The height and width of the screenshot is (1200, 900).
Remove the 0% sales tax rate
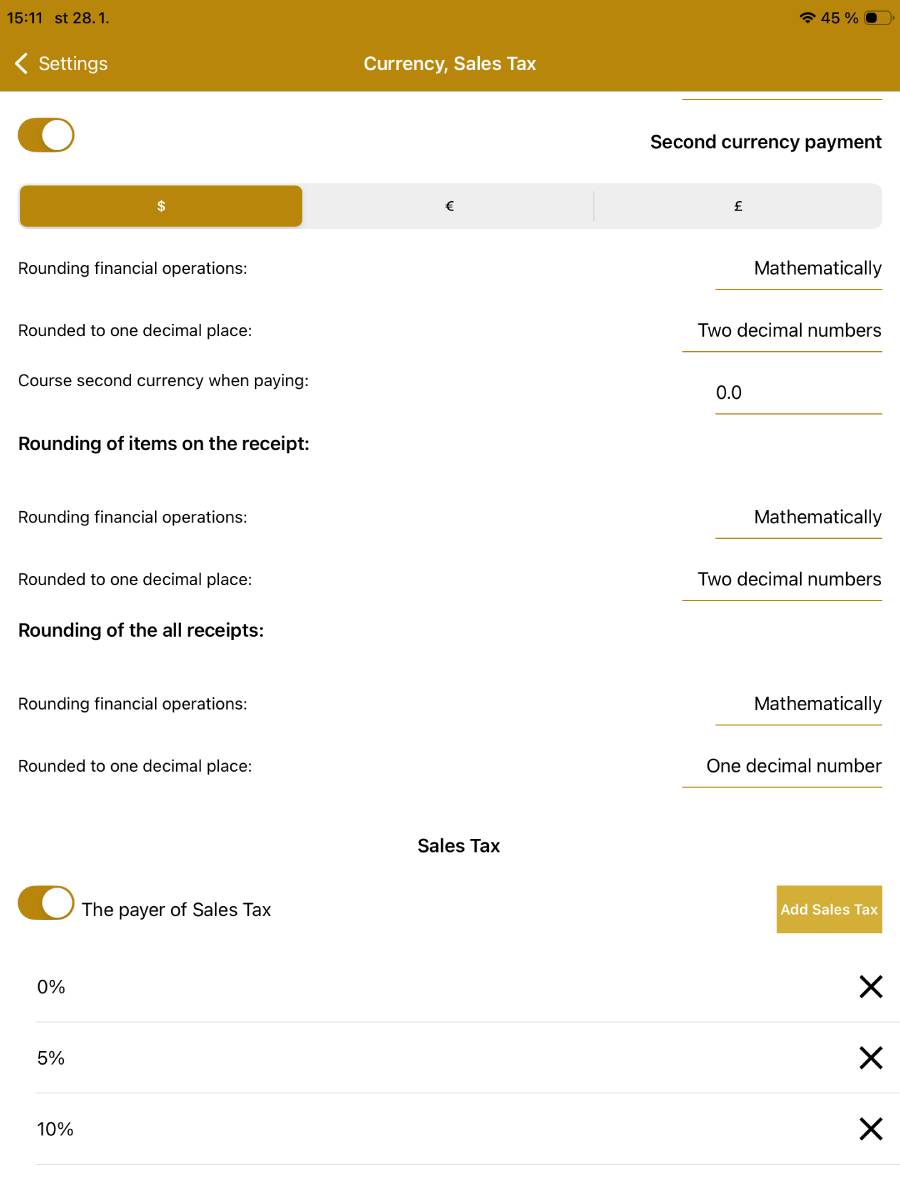pos(870,987)
